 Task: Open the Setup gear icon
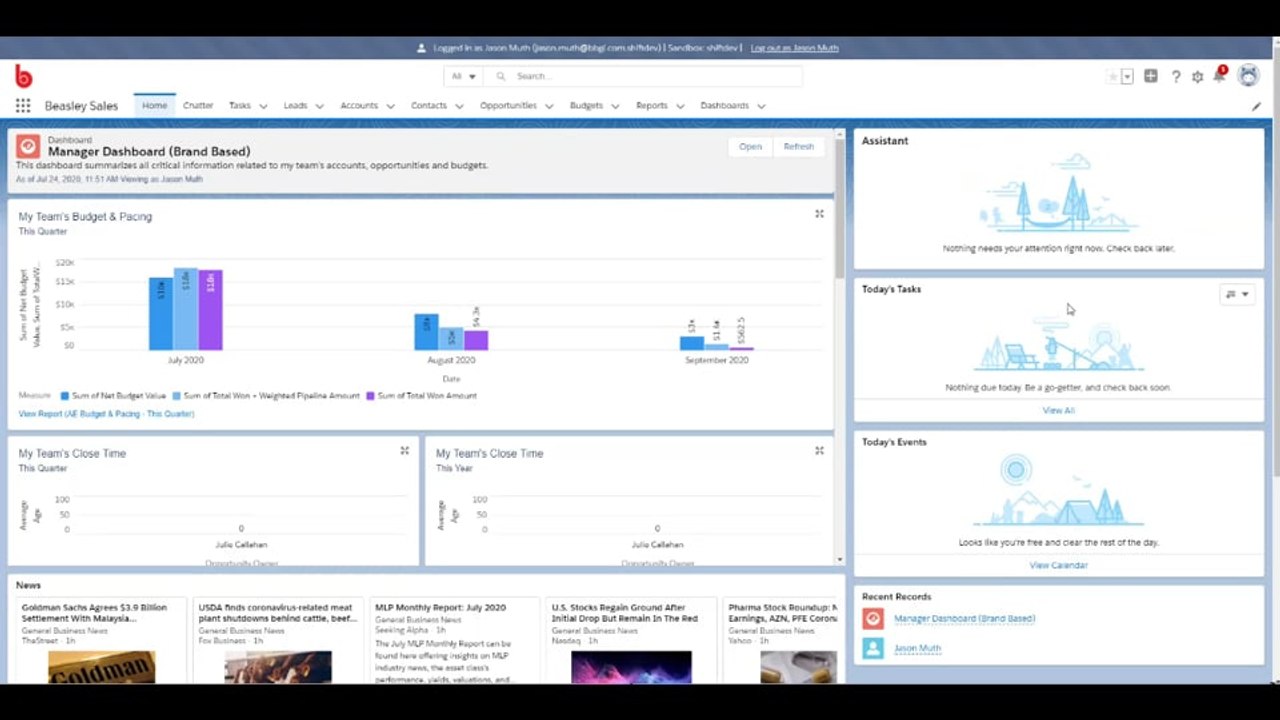coord(1197,77)
